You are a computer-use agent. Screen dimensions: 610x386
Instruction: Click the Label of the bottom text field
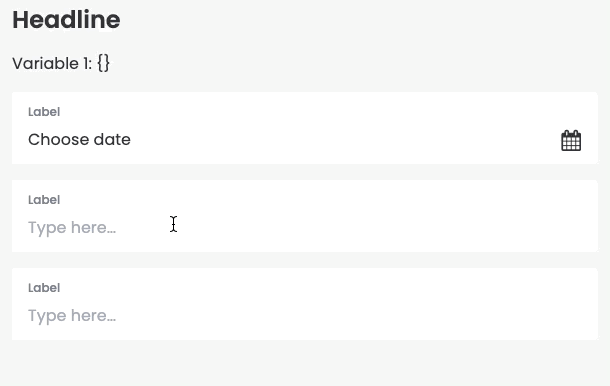(x=44, y=288)
